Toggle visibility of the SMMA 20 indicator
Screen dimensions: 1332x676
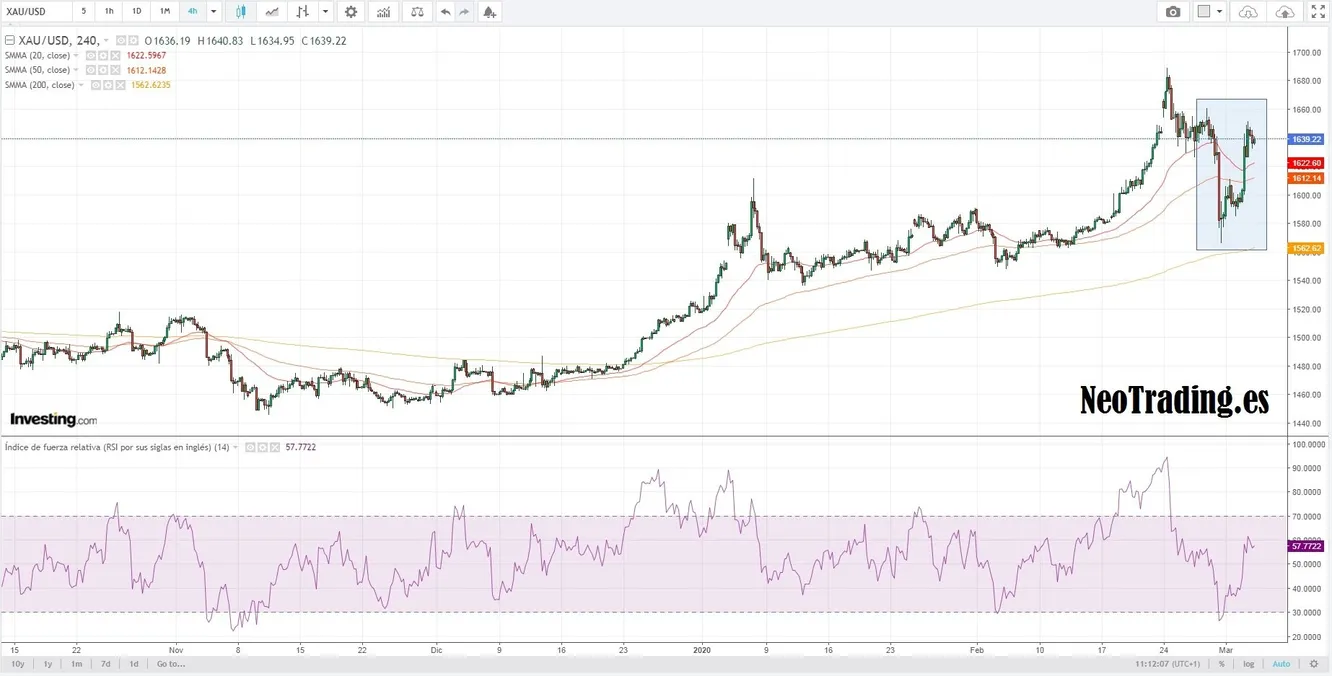click(x=91, y=56)
